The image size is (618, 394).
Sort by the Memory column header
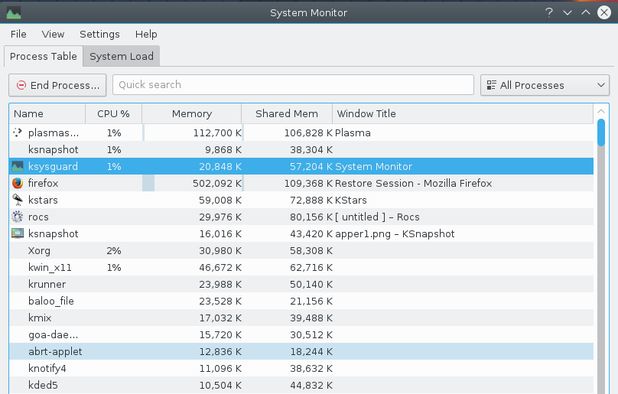pos(192,114)
